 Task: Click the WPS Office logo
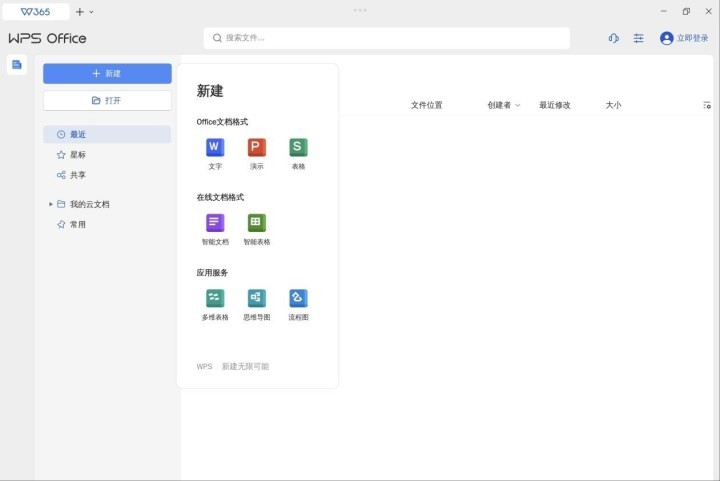47,38
